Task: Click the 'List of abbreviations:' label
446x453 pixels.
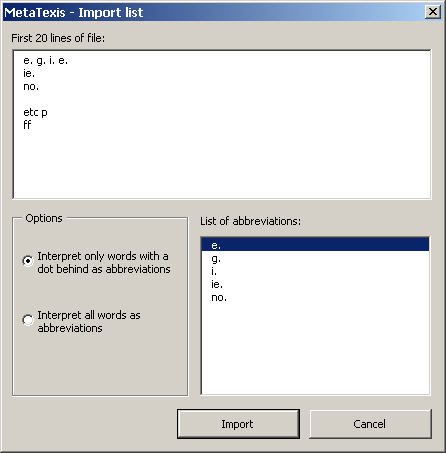Action: [x=250, y=221]
